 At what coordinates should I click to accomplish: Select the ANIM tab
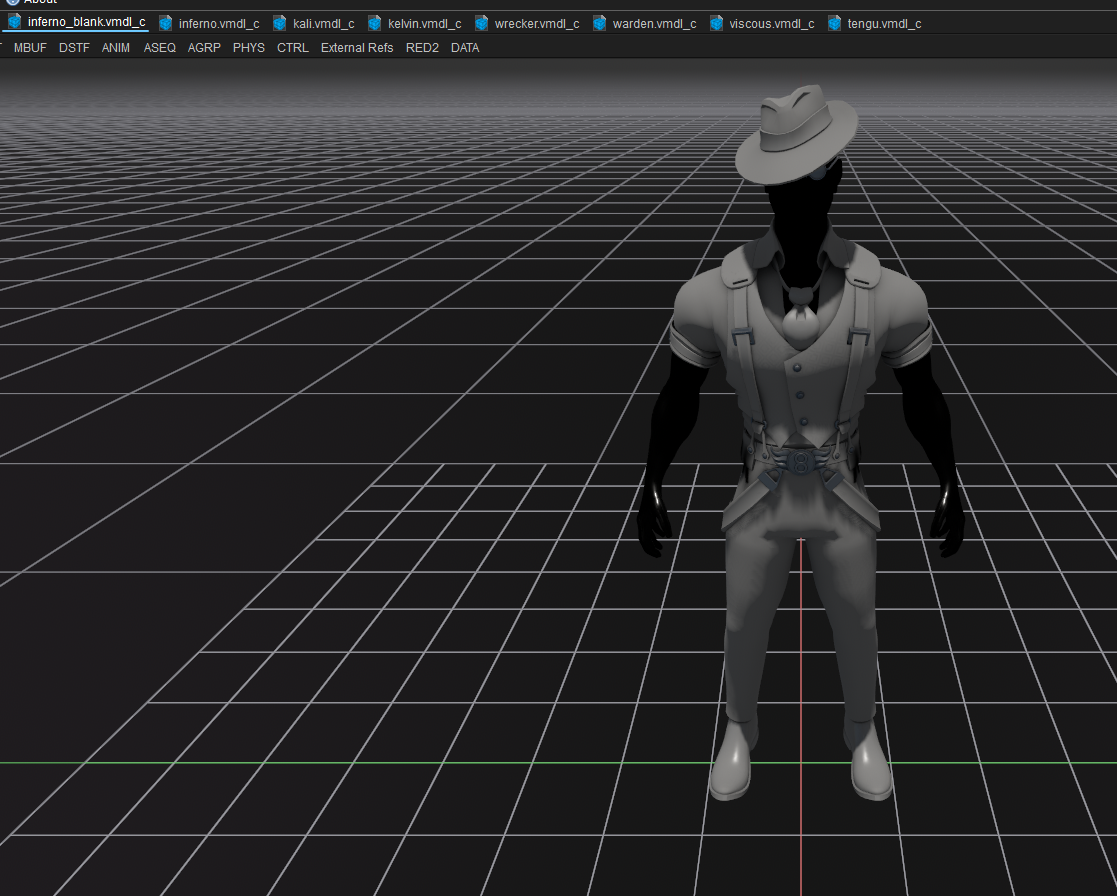click(x=115, y=48)
